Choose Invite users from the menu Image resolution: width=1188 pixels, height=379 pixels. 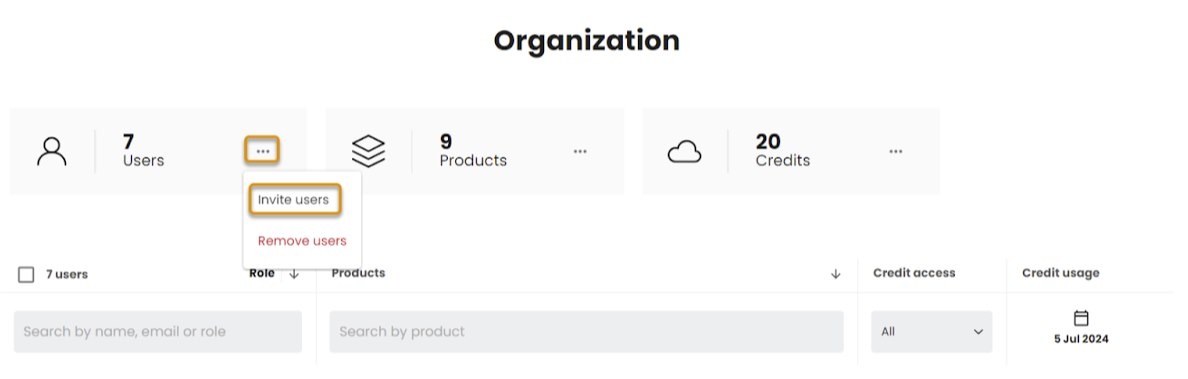[x=293, y=200]
